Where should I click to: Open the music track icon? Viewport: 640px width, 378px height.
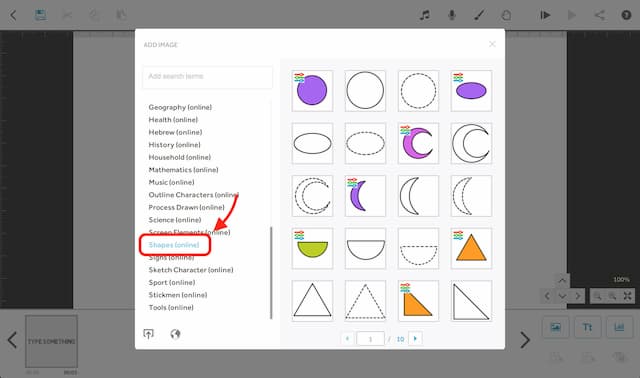[x=425, y=16]
